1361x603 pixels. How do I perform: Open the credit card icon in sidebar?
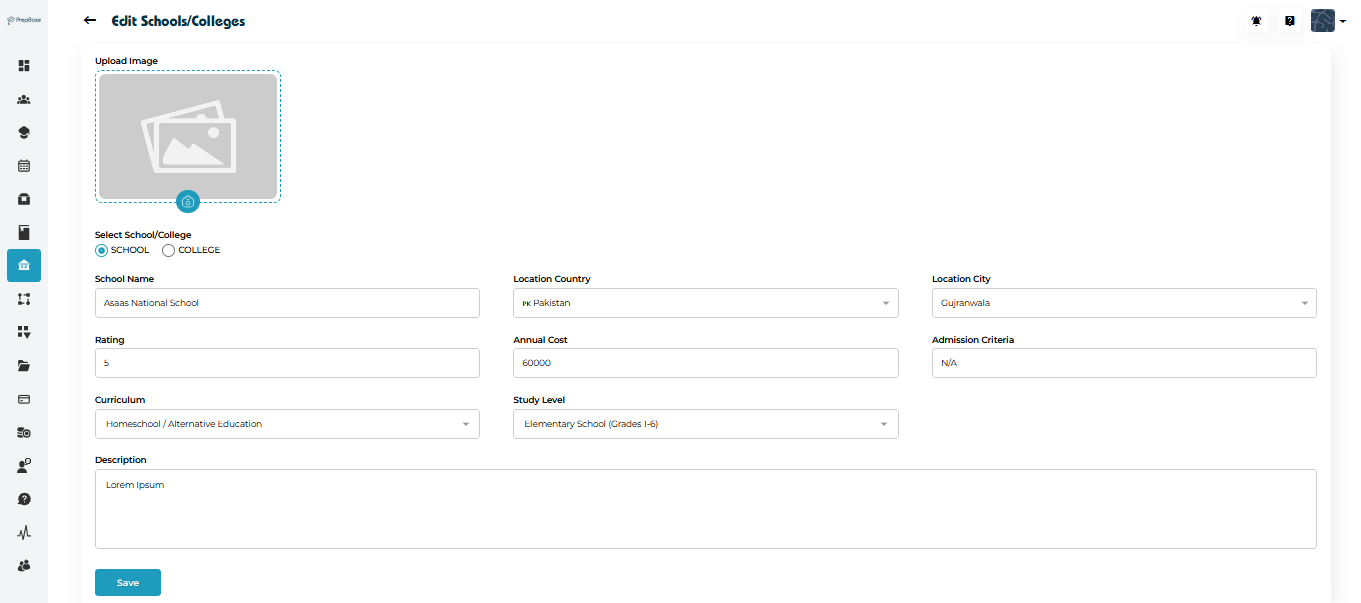coord(24,399)
